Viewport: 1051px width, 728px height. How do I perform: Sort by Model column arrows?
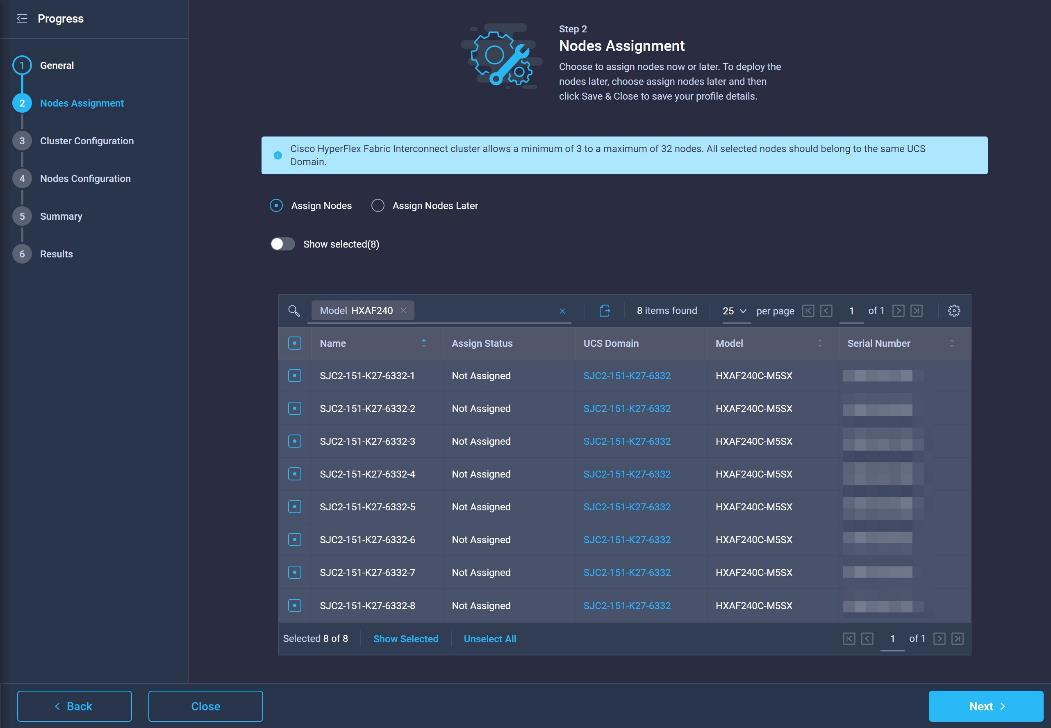coord(819,343)
